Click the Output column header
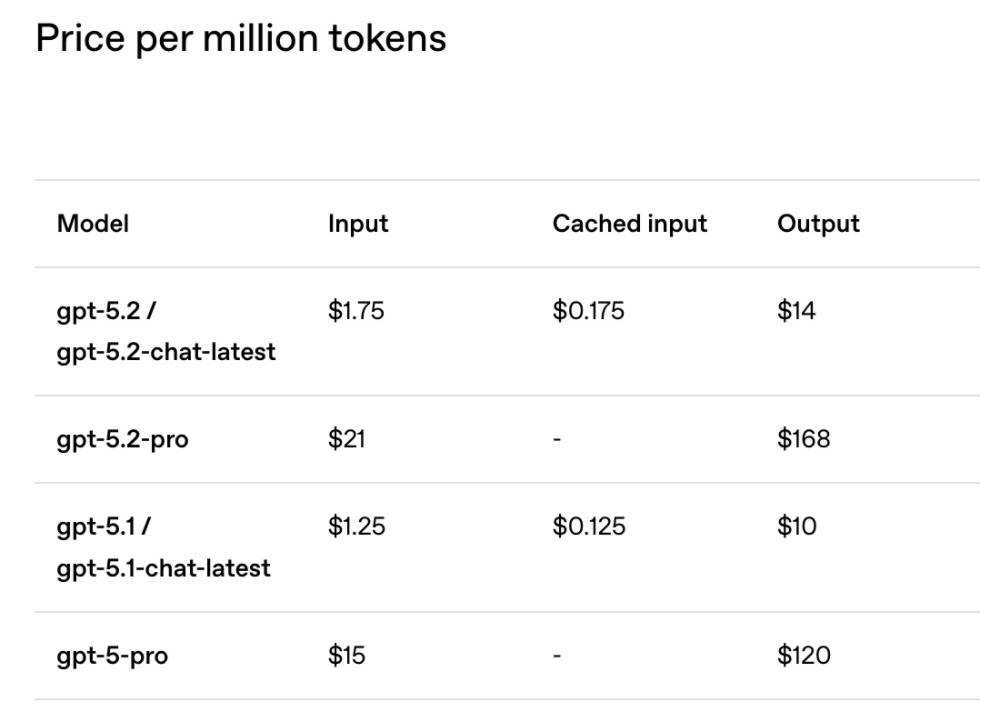1000x722 pixels. (x=818, y=223)
